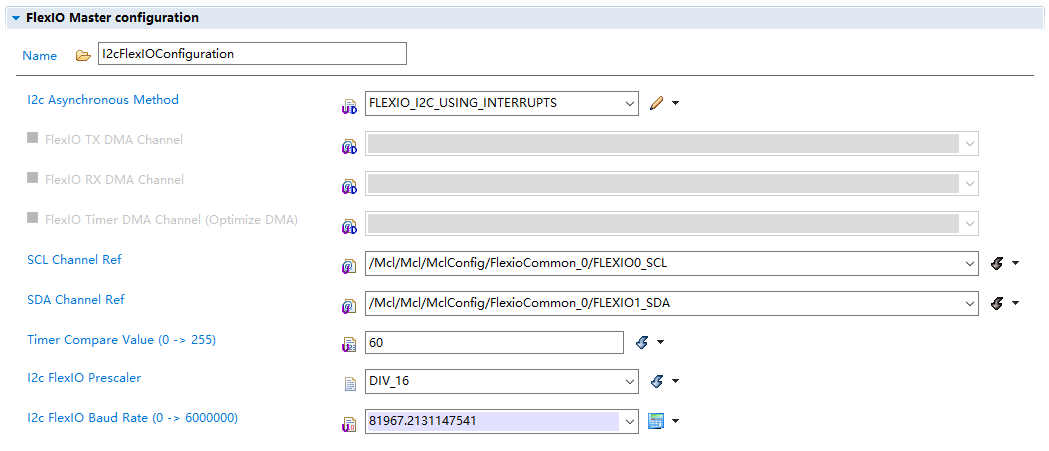The width and height of the screenshot is (1049, 451).
Task: Edit the Timer Compare Value field
Action: (x=494, y=343)
